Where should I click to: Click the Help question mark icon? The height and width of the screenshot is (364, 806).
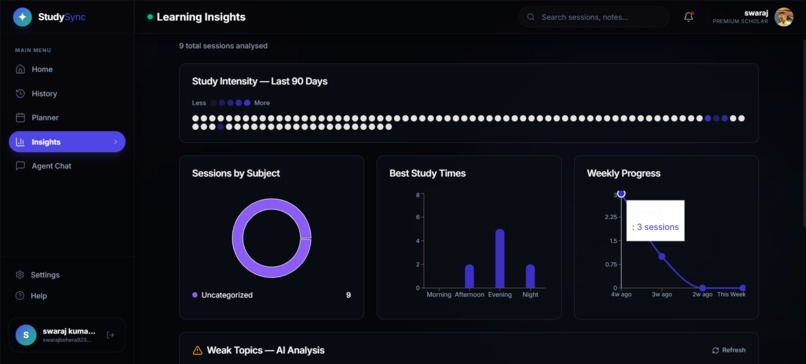pos(20,296)
